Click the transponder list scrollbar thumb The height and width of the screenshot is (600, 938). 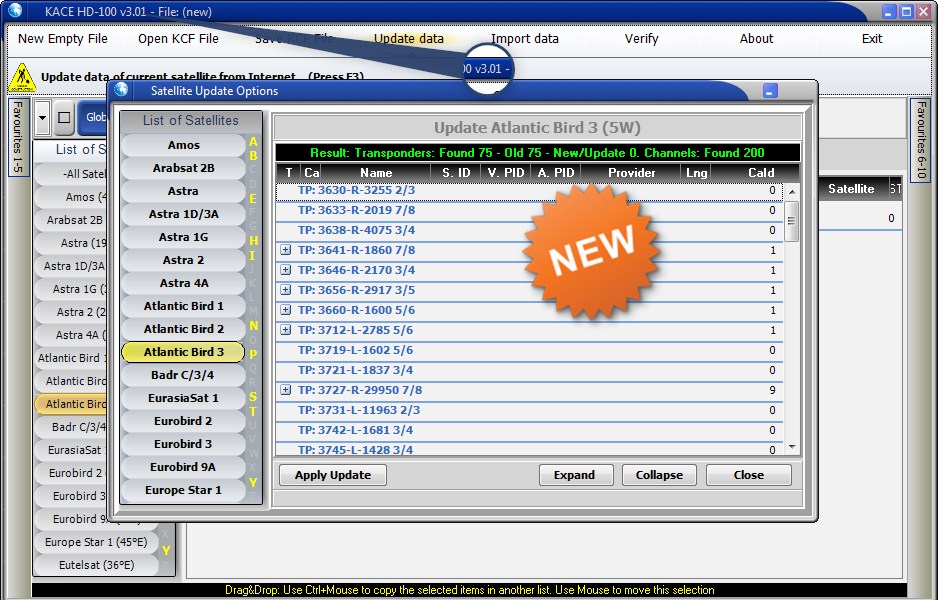(791, 221)
